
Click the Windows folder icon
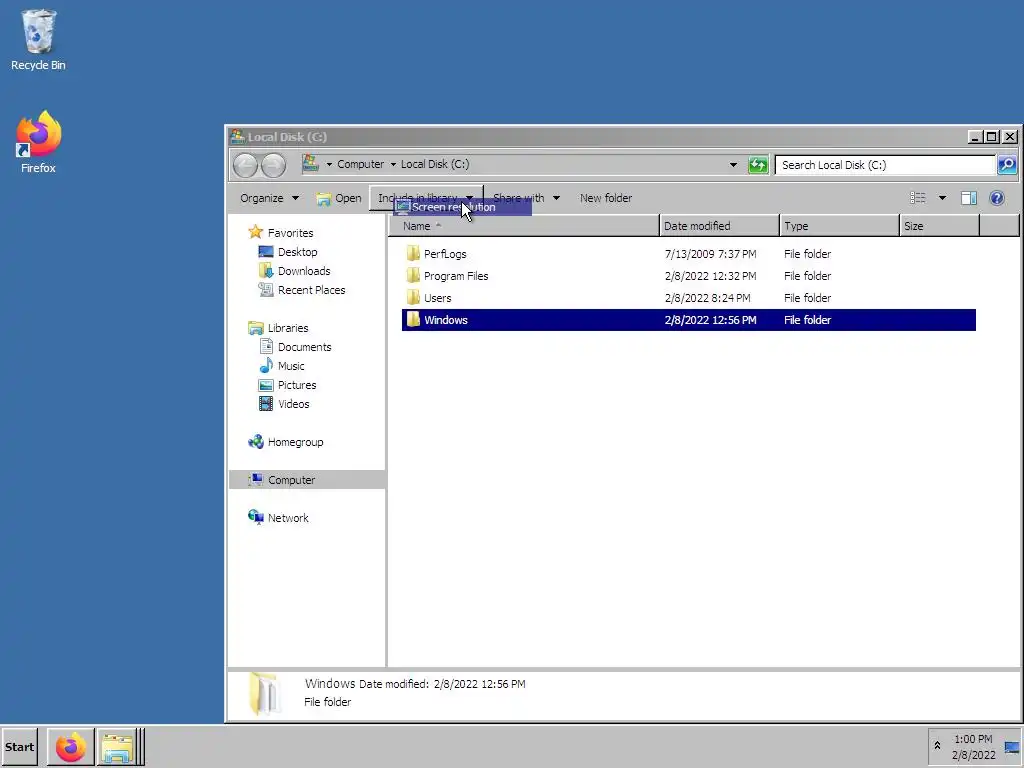(x=413, y=319)
